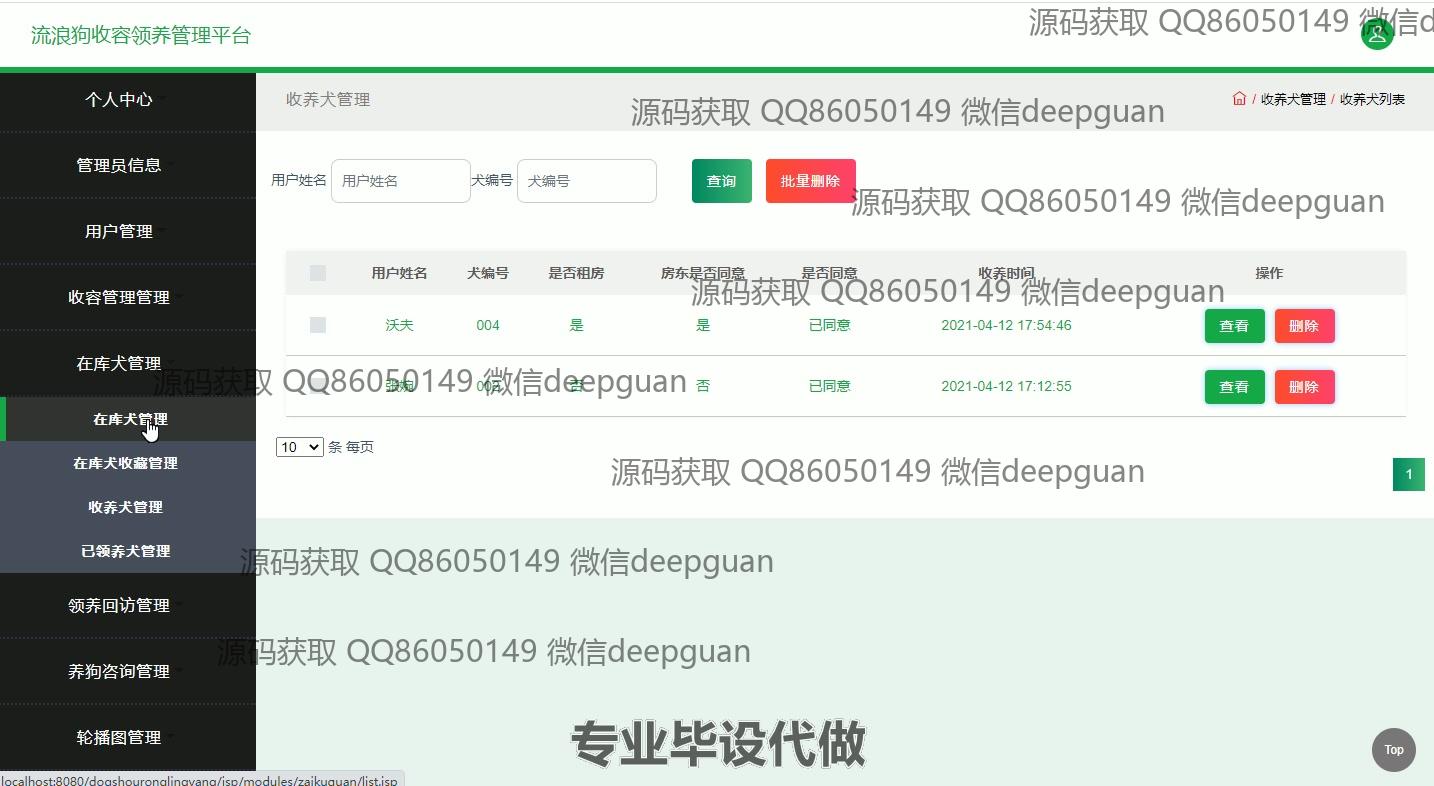Expand the 管理员信息 sidebar menu

(x=119, y=165)
